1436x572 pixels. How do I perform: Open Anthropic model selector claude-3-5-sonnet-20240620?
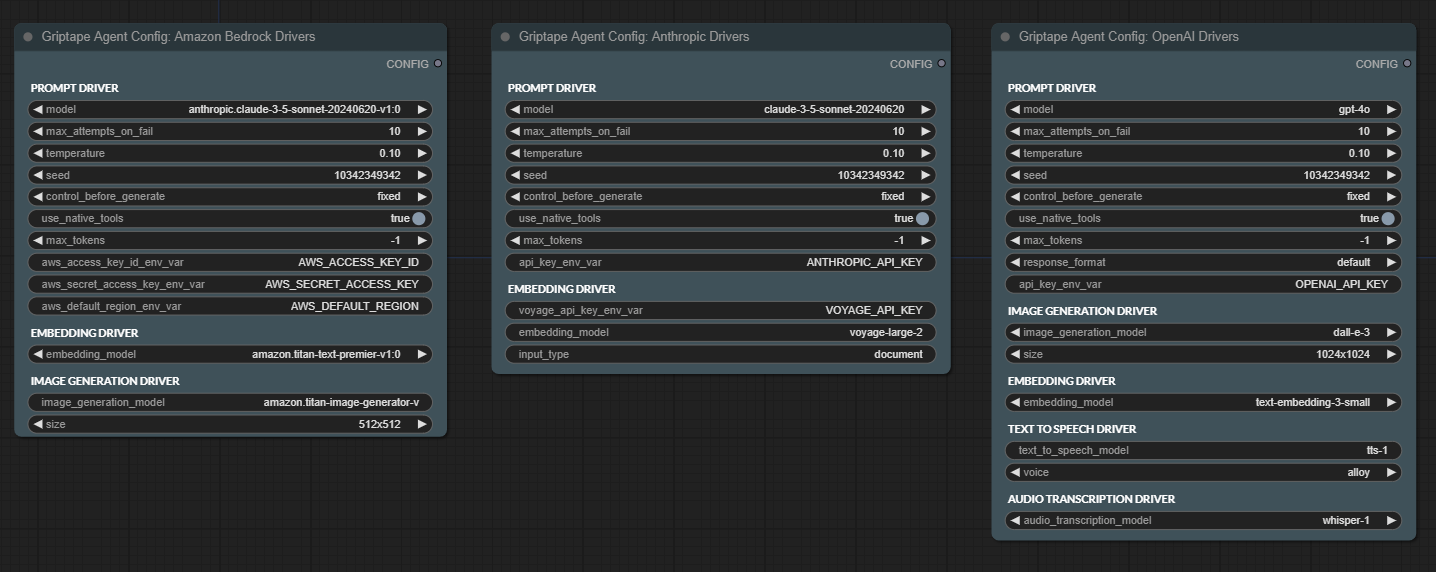point(721,110)
